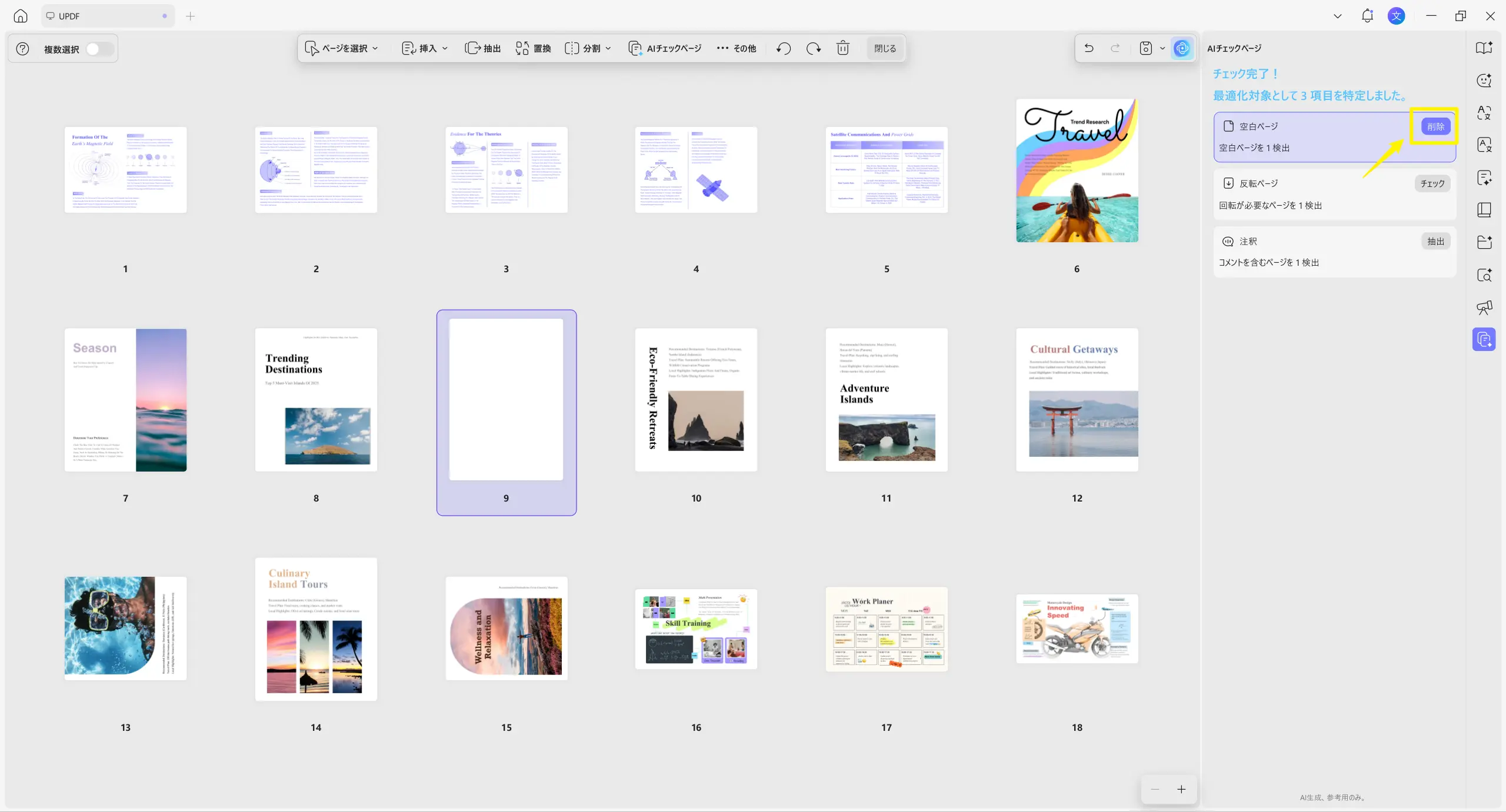Click the plus zoom in button

click(1181, 790)
